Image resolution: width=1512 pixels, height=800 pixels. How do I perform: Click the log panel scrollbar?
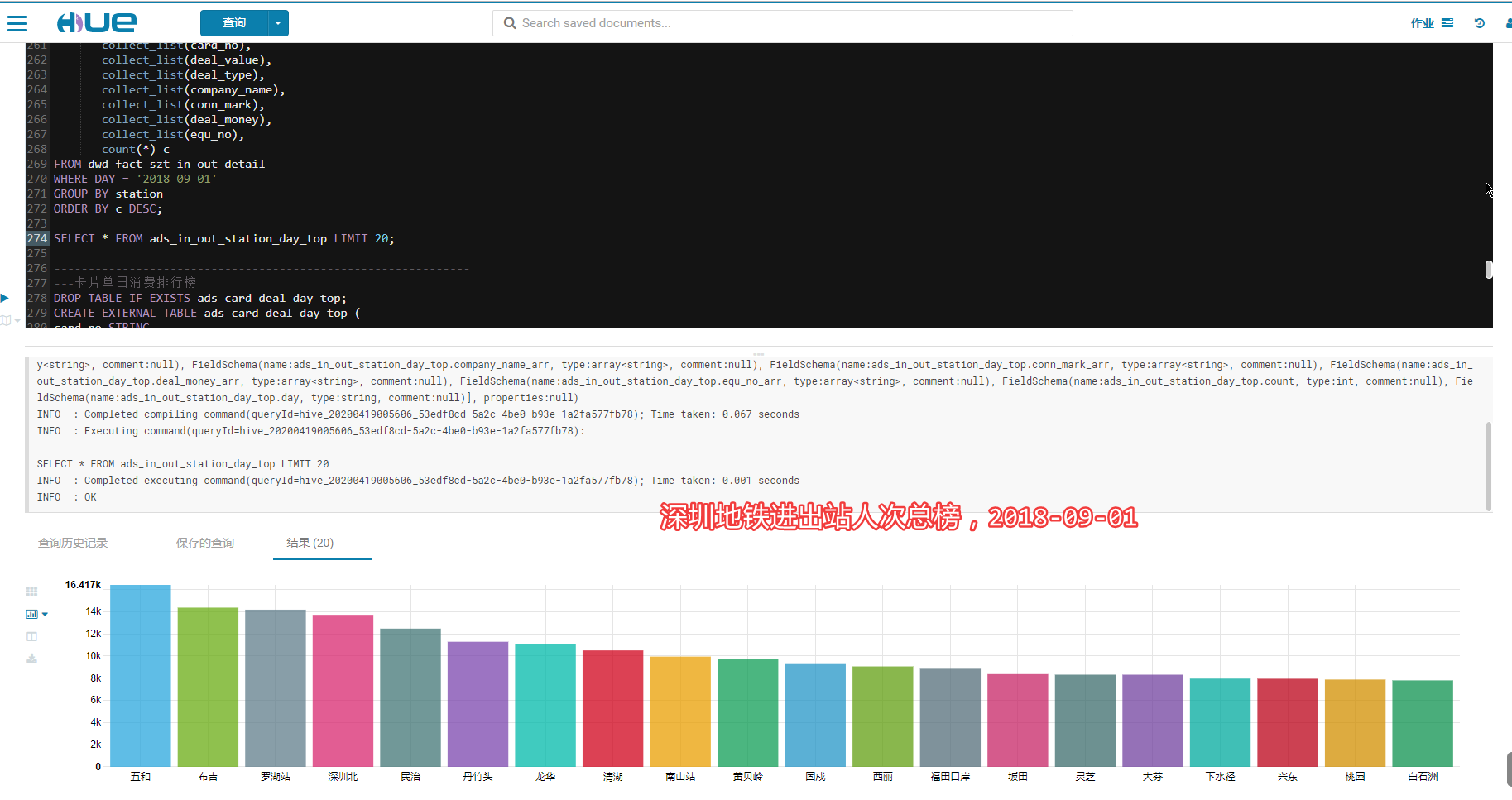click(x=1489, y=466)
